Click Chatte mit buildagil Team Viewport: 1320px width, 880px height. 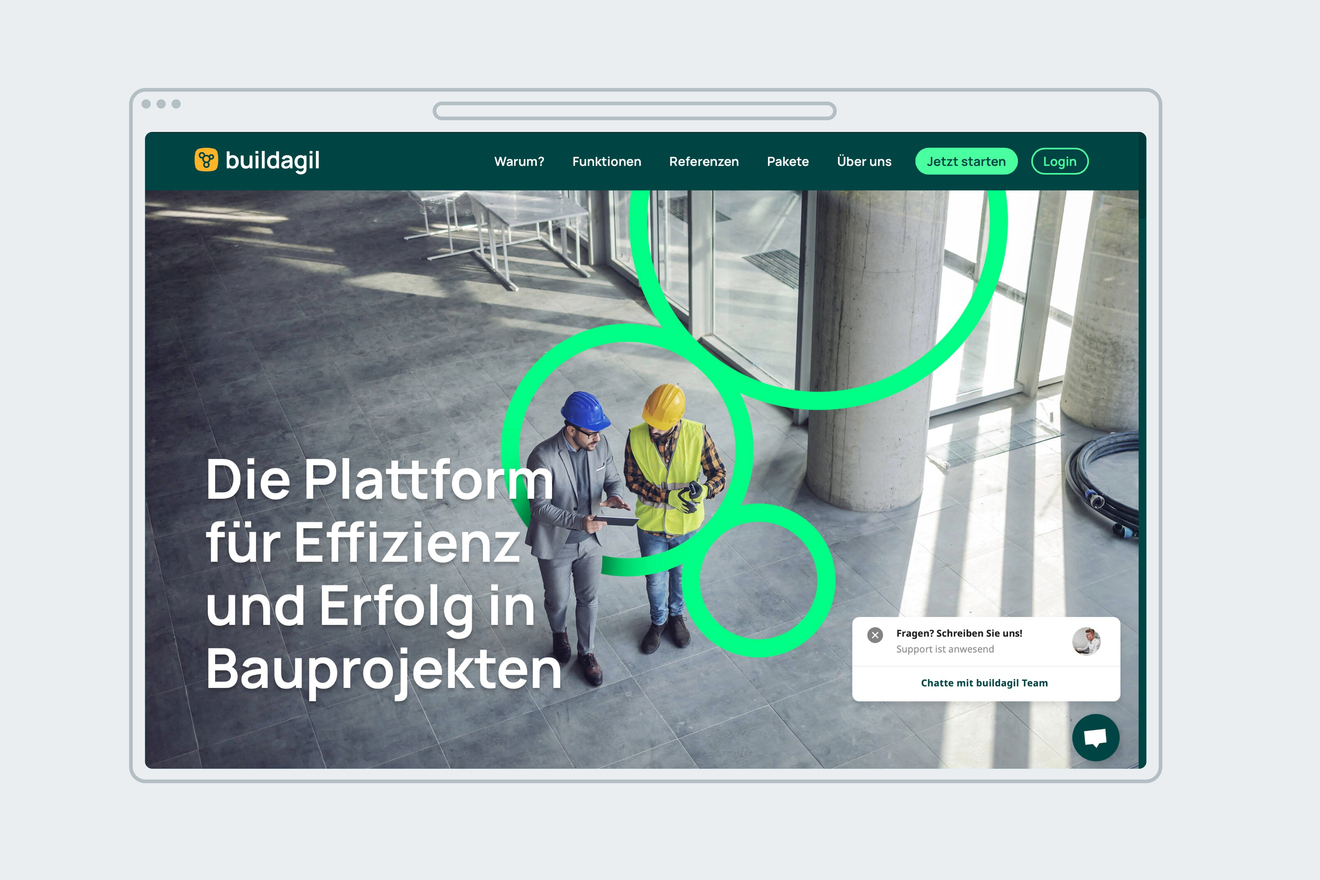click(984, 683)
